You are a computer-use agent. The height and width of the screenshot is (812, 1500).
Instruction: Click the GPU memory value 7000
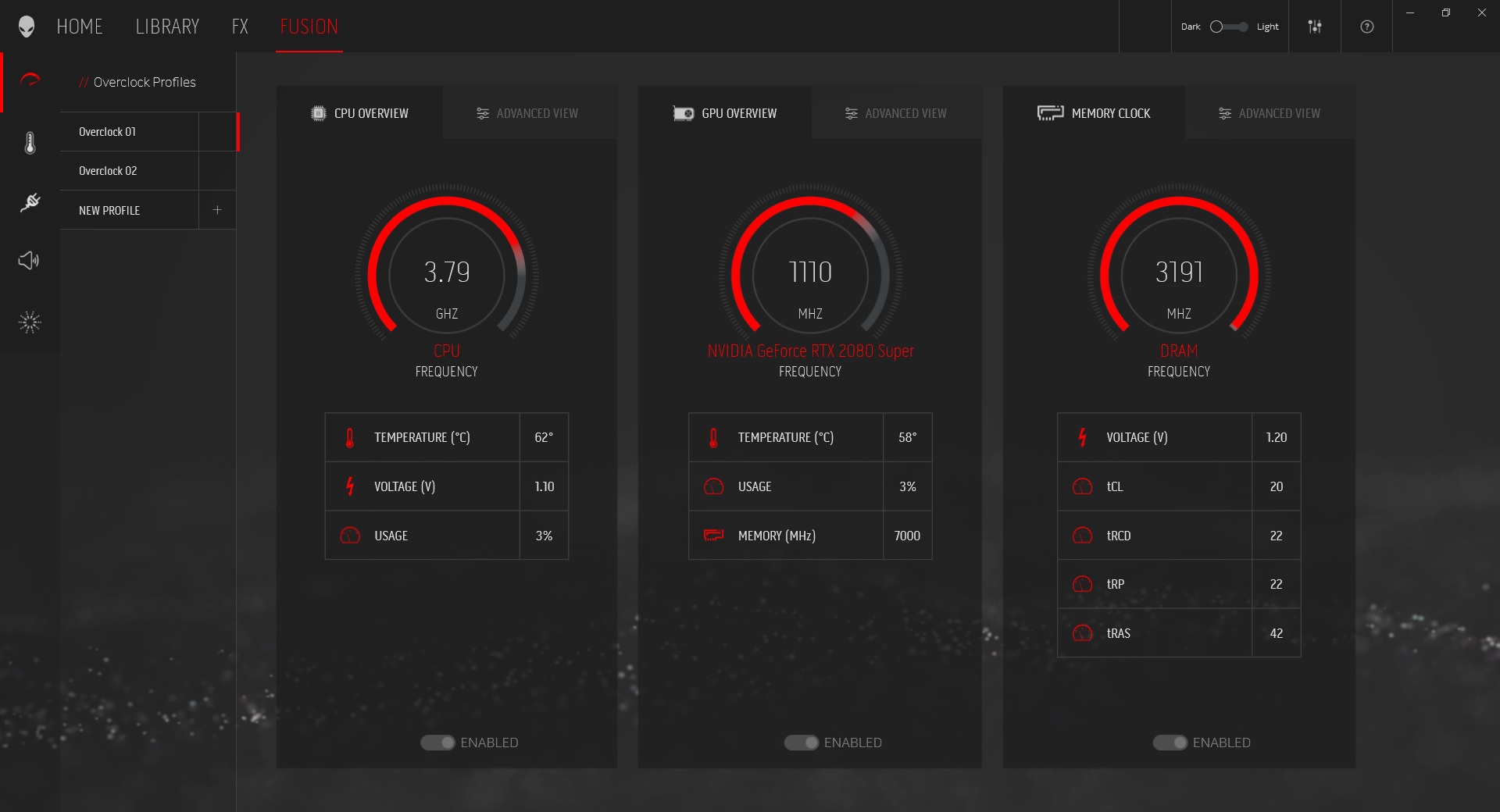tap(907, 536)
